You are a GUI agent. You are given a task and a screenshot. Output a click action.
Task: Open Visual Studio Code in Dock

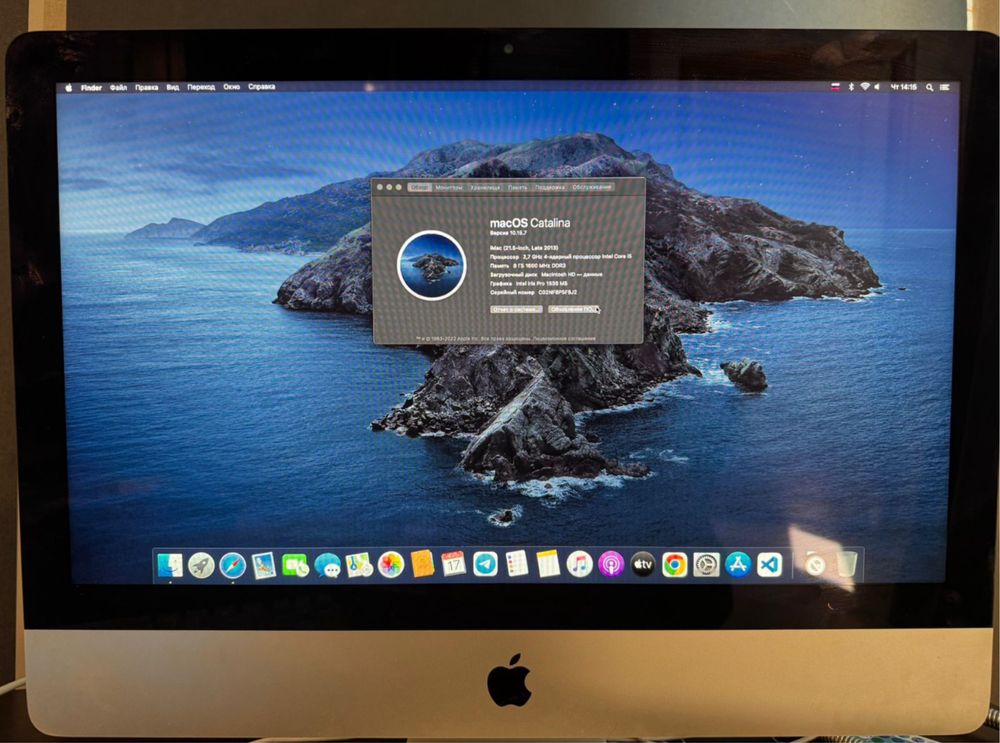(x=770, y=565)
